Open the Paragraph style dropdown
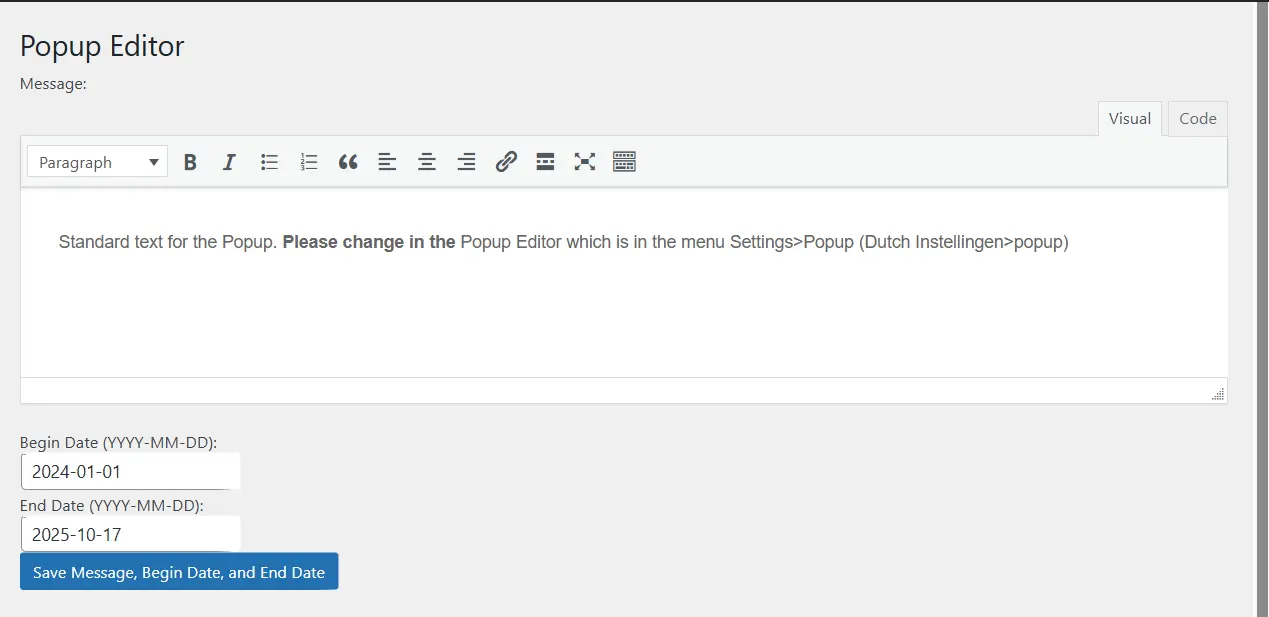Image resolution: width=1269 pixels, height=617 pixels. coord(96,161)
